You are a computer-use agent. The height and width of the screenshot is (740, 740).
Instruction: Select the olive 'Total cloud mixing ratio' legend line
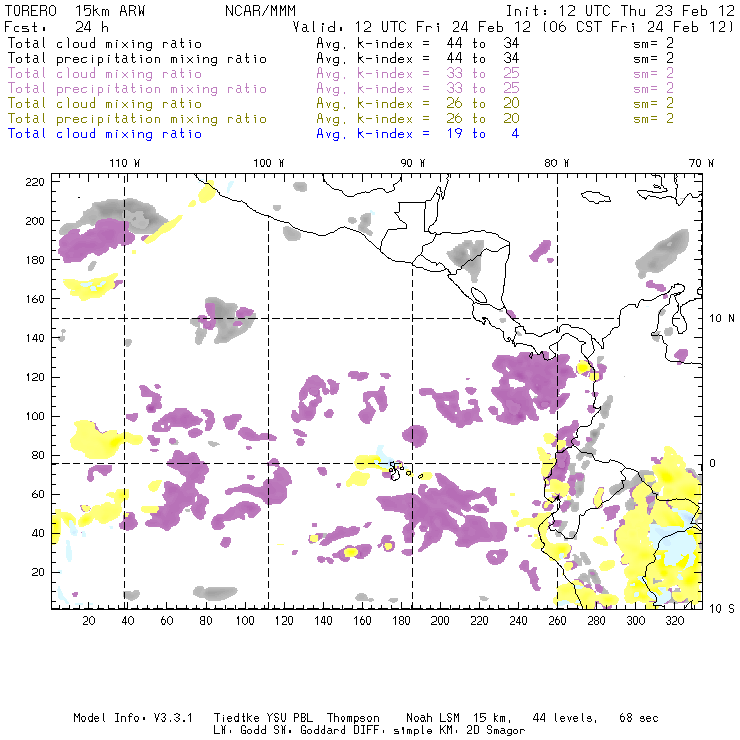pos(105,103)
